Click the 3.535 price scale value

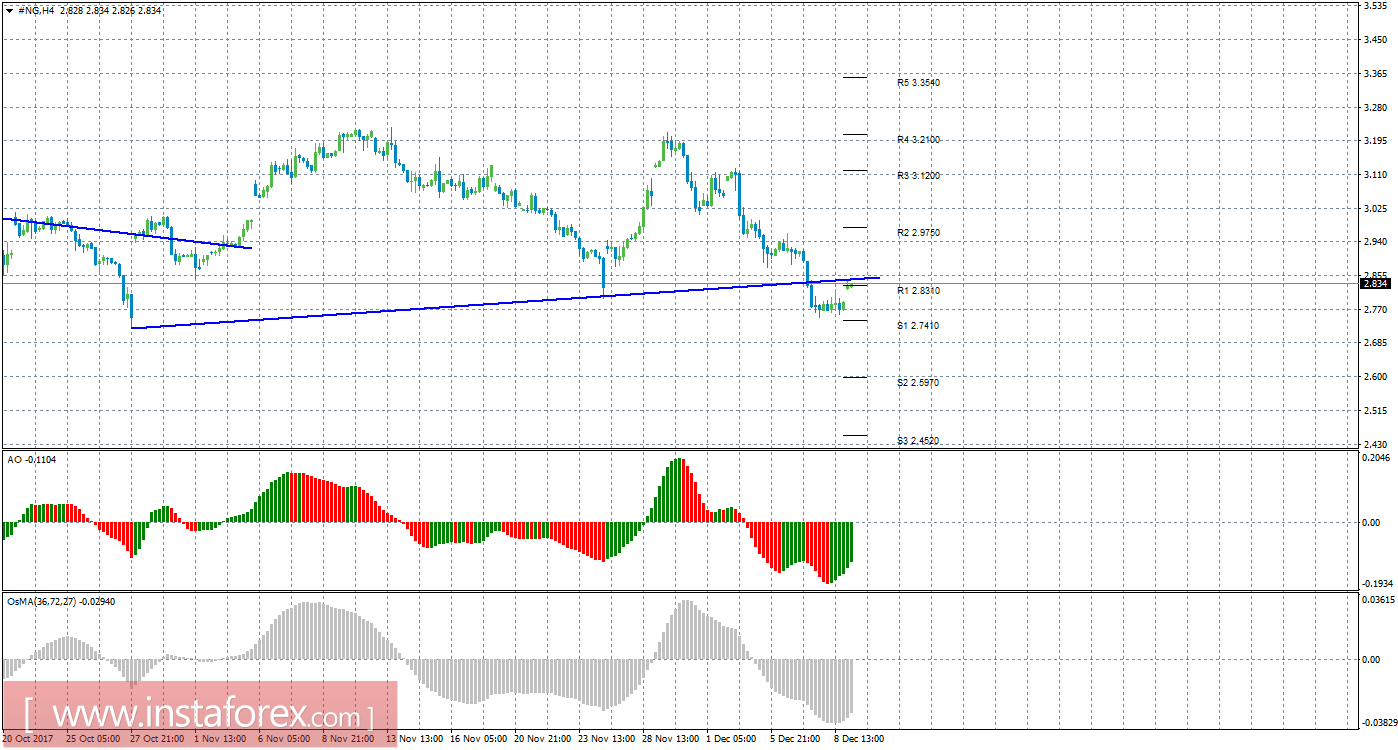(1375, 6)
